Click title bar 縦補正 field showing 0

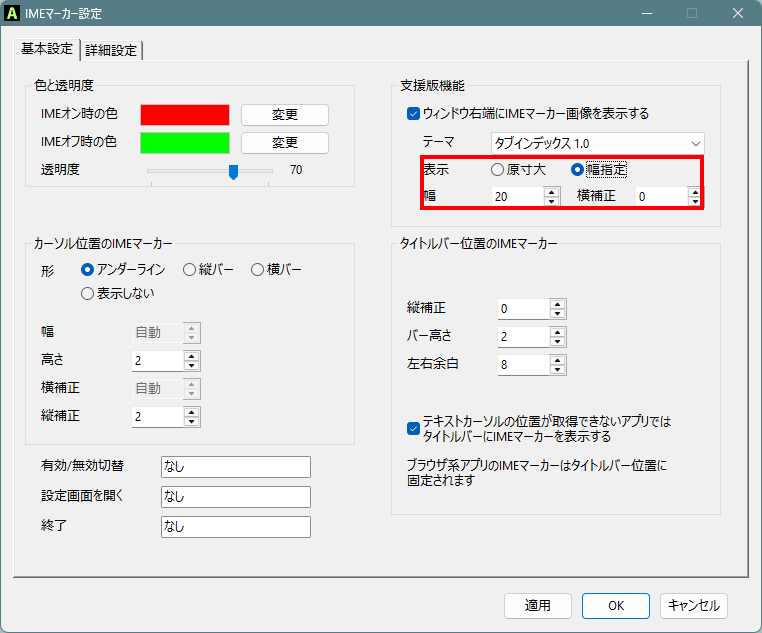click(523, 309)
